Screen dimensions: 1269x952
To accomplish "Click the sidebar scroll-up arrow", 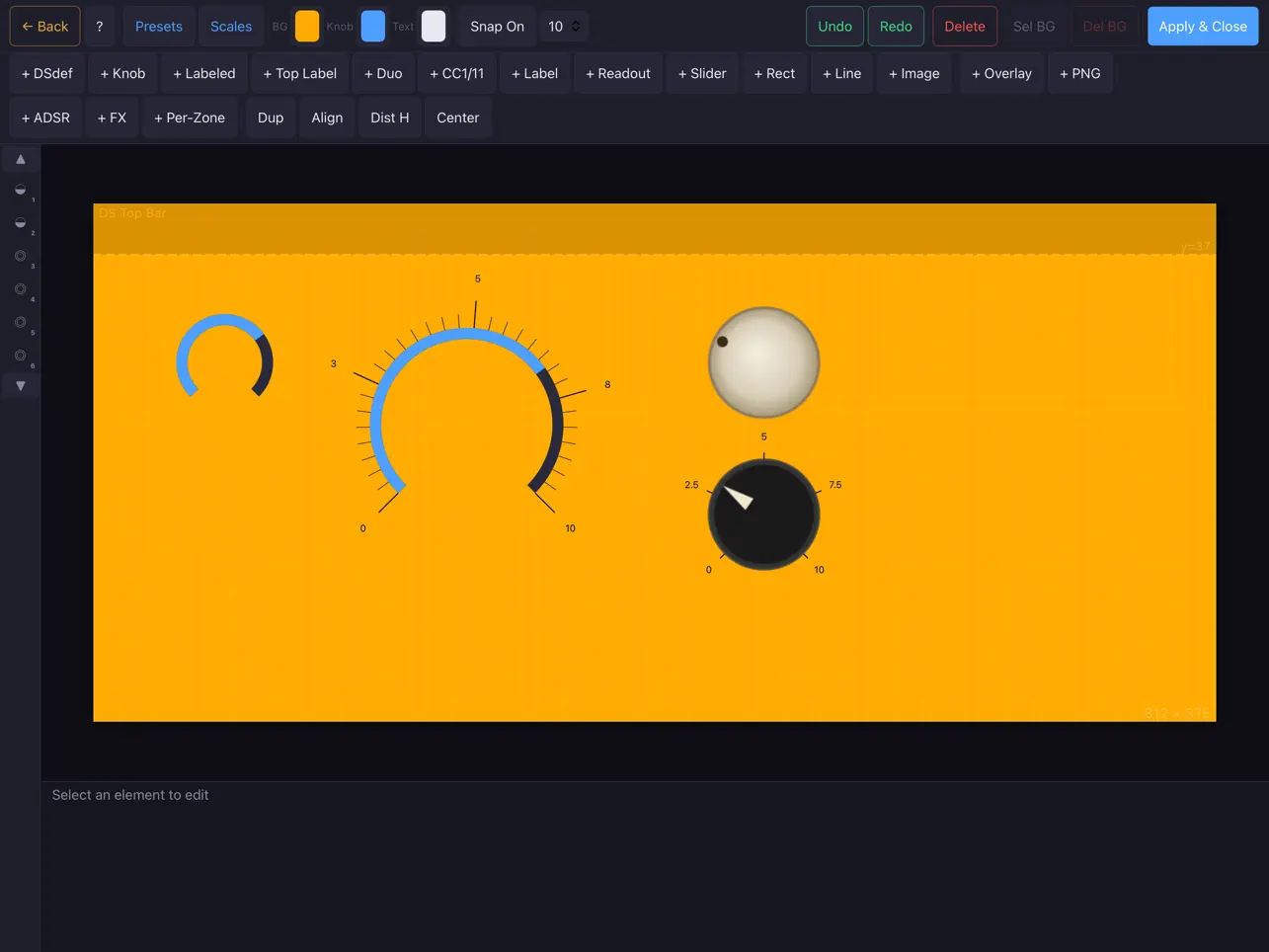I will (x=20, y=159).
